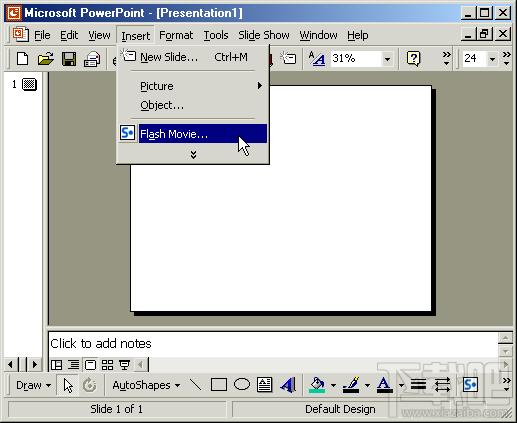
Task: Click the New blank presentation icon
Action: click(23, 59)
